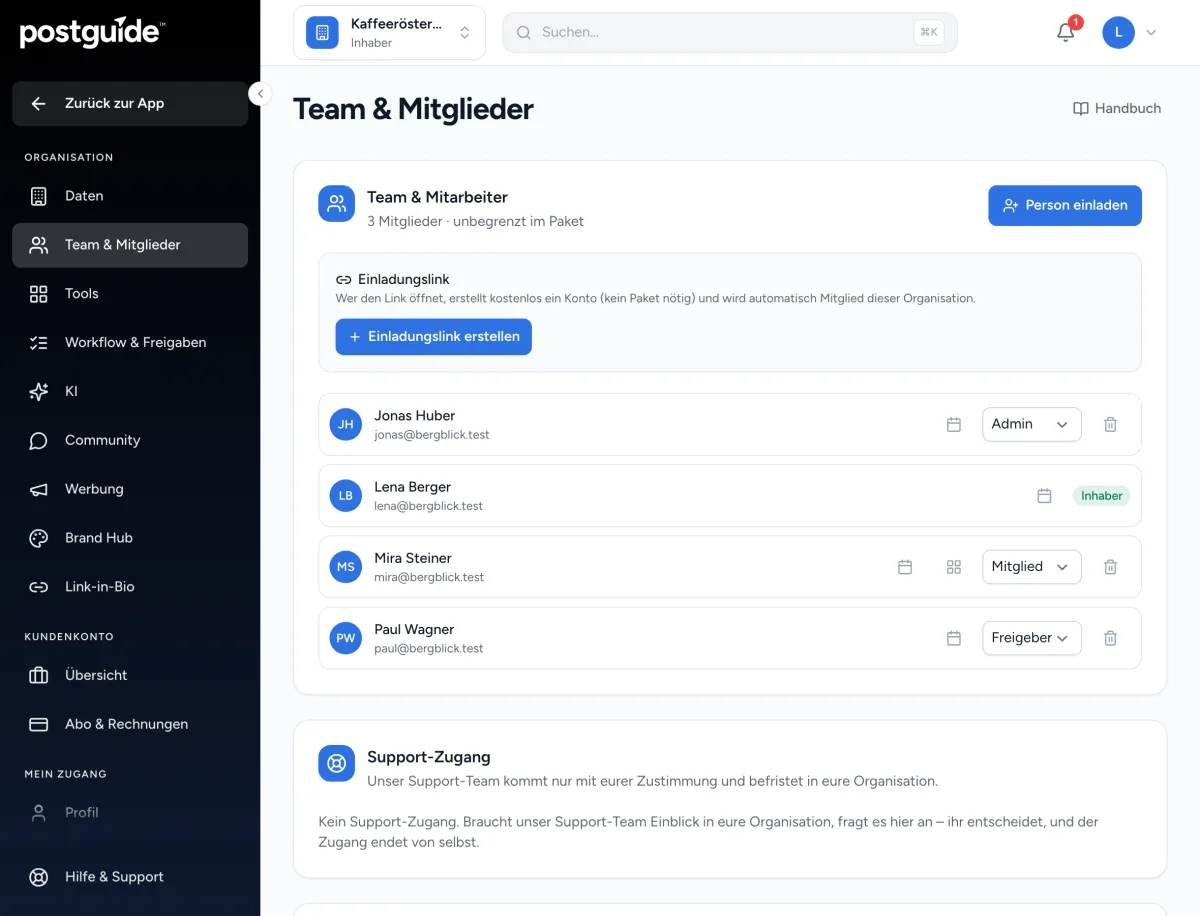The height and width of the screenshot is (916, 1200).
Task: Collapse the sidebar with the chevron handle
Action: [x=260, y=94]
